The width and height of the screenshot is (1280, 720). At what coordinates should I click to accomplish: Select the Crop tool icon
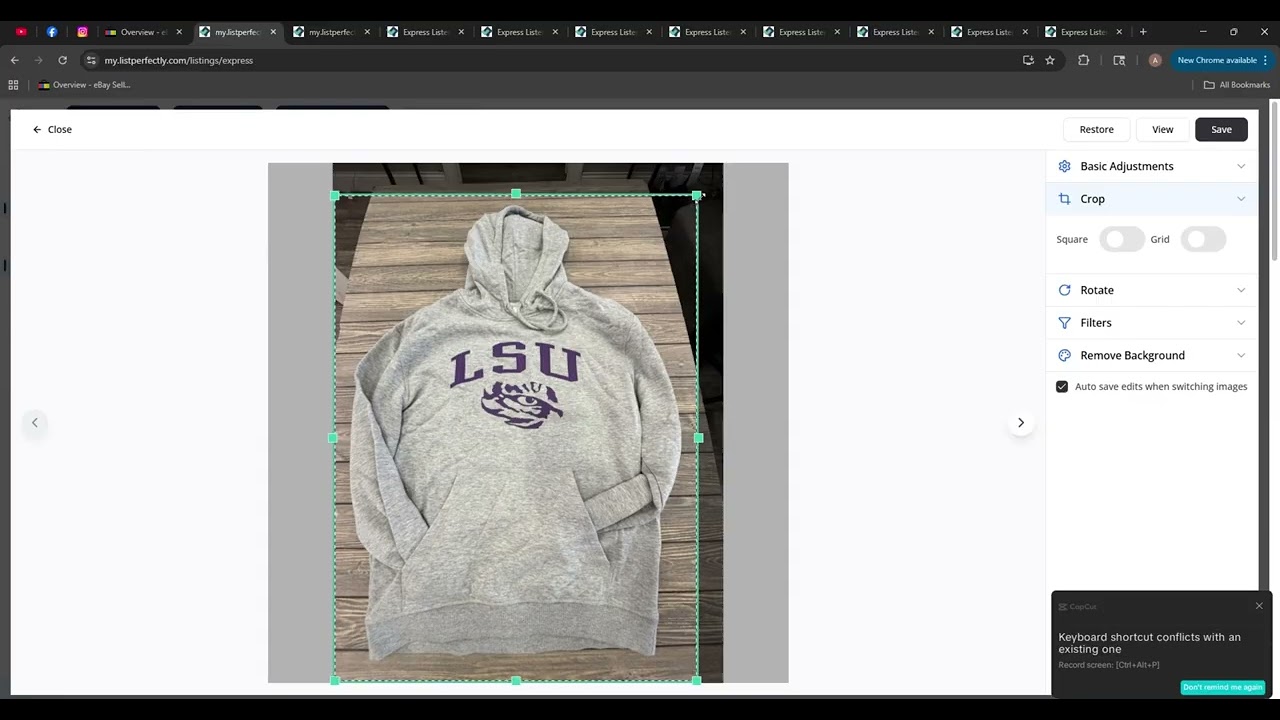coord(1064,199)
